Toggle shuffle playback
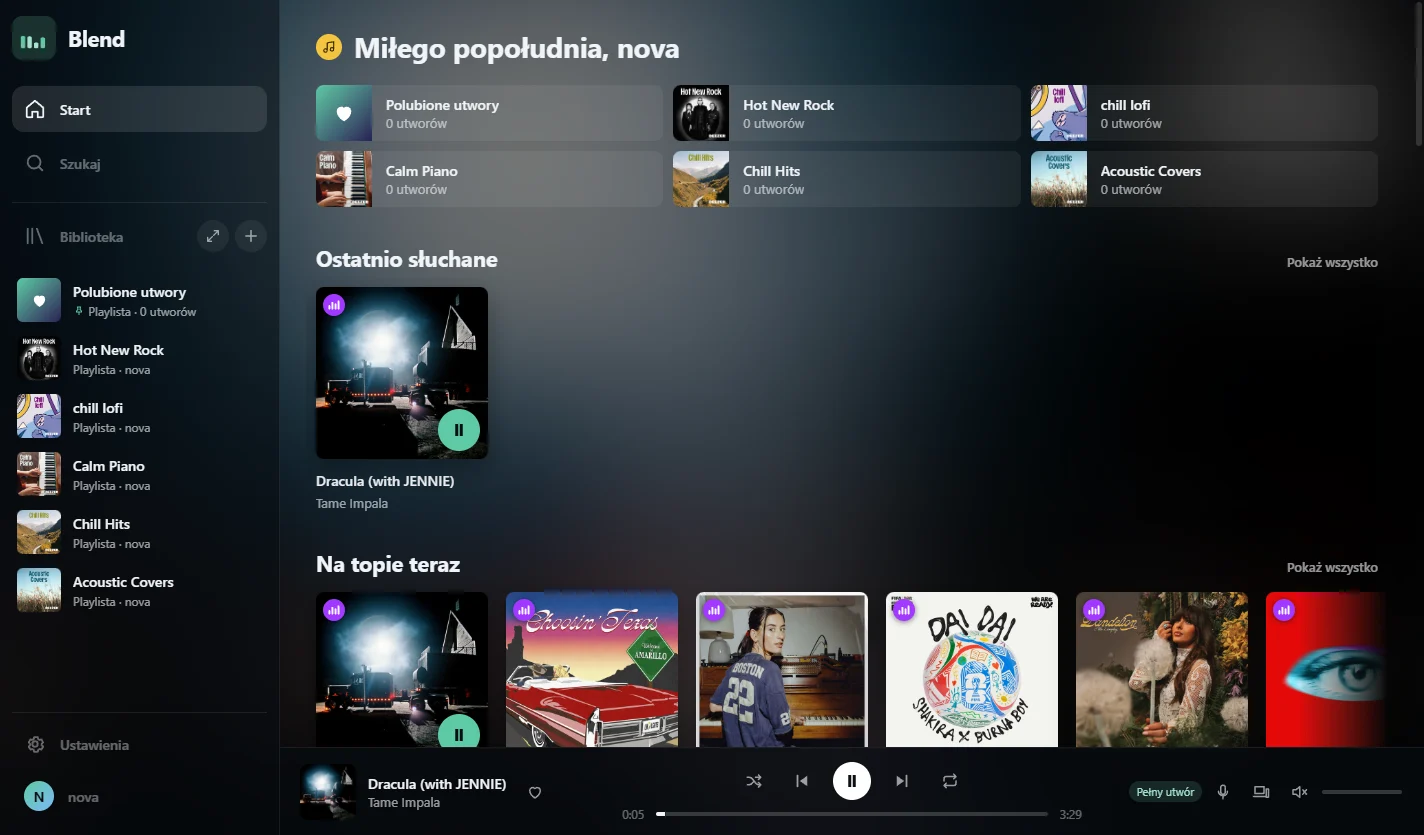Image resolution: width=1424 pixels, height=835 pixels. (754, 781)
